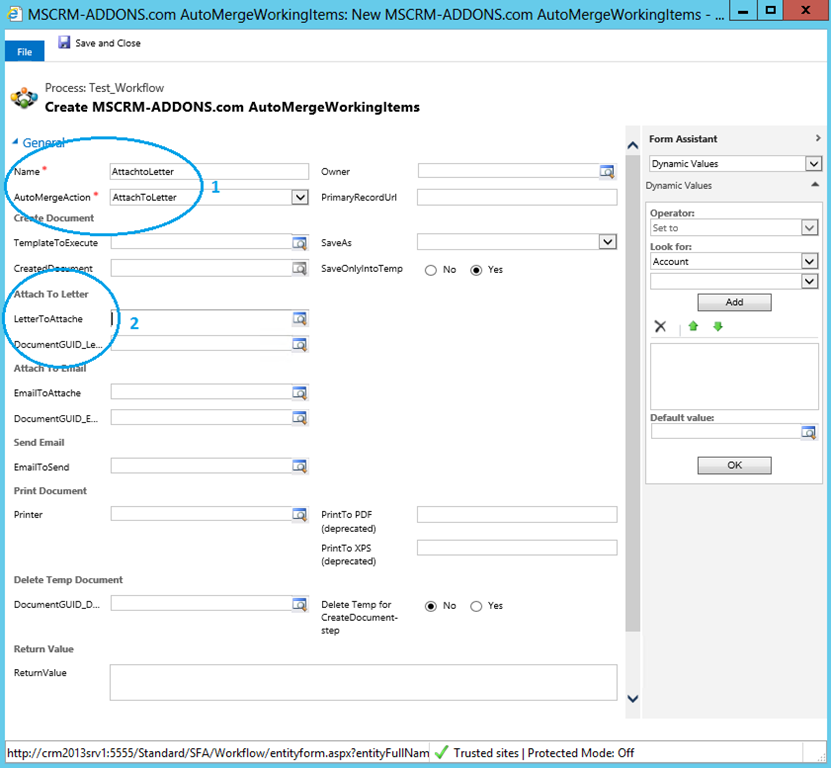Open lookup for Printer field
Viewport: 831px width, 768px height.
click(299, 514)
